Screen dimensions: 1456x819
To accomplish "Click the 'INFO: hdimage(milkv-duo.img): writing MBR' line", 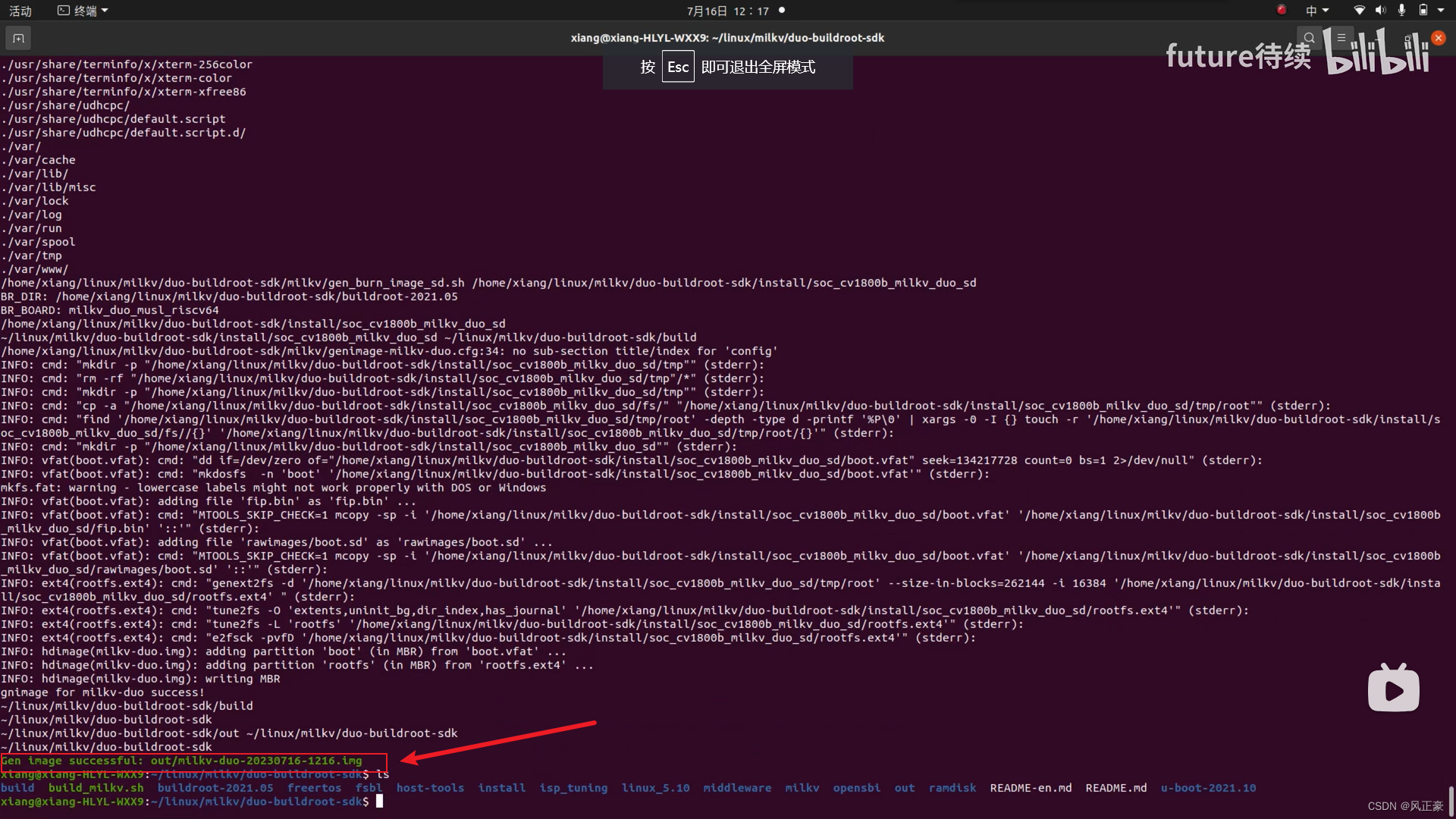I will (x=140, y=679).
